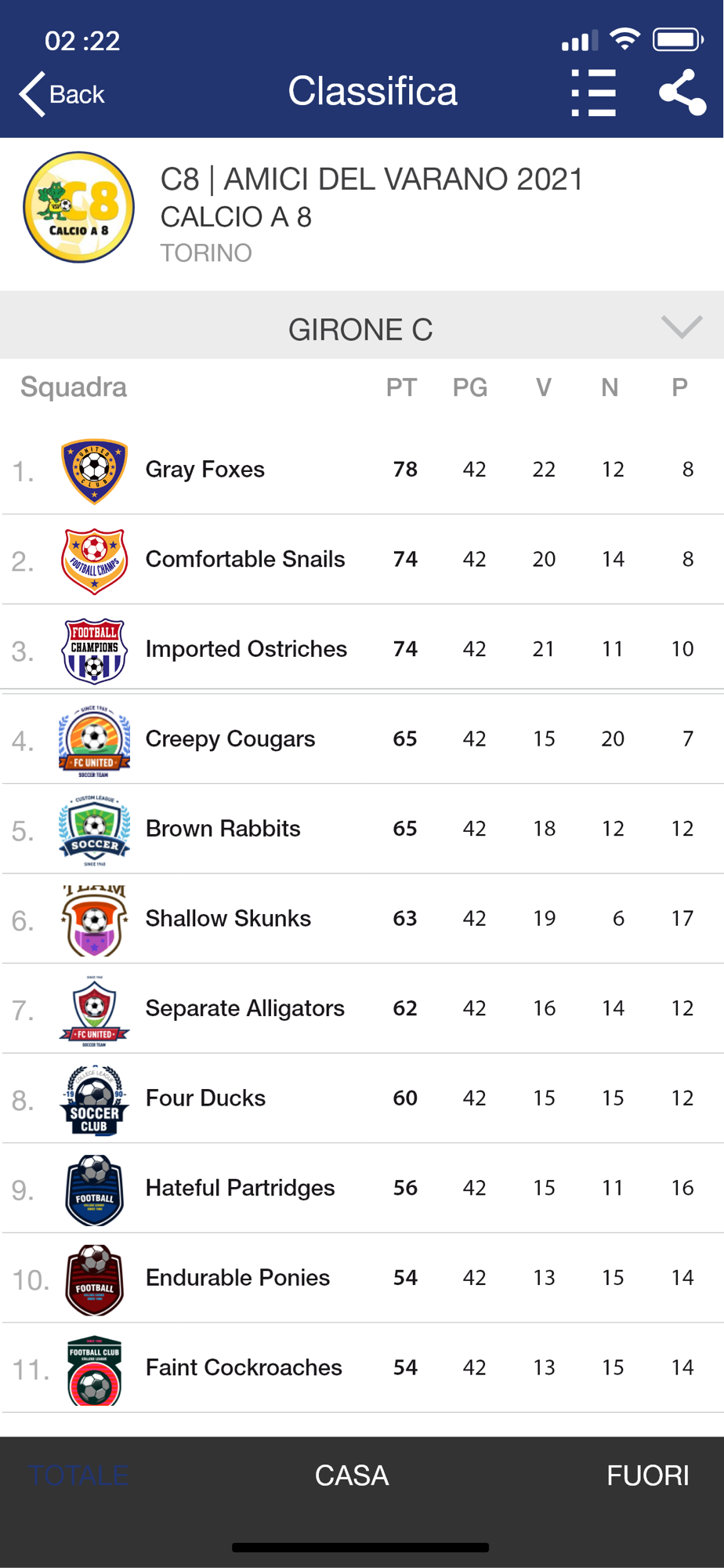Switch to the Casa tab
Viewport: 724px width, 1568px height.
(352, 1475)
